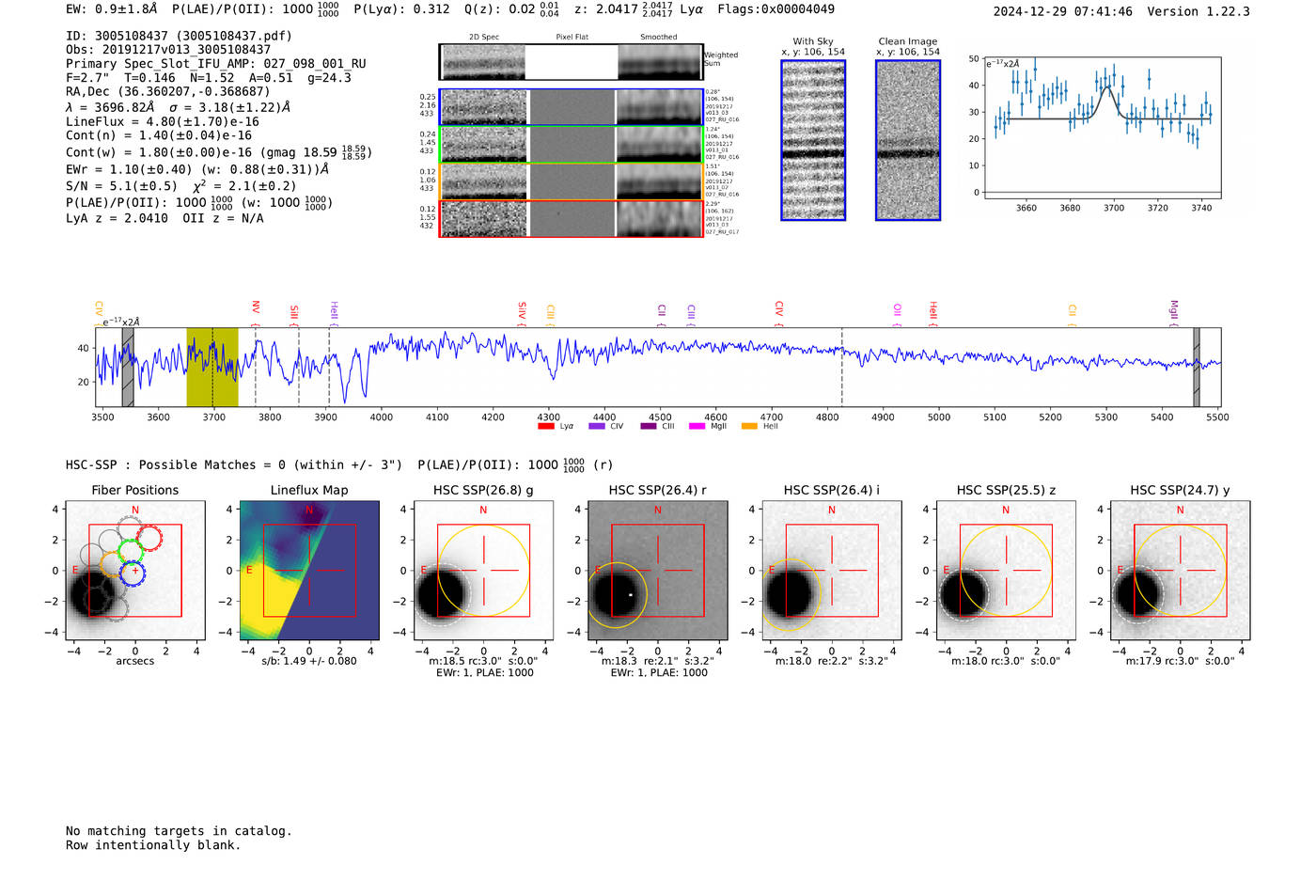The height and width of the screenshot is (896, 1316).
Task: Click the yellow highlighted band near 3700
Action: click(x=212, y=367)
